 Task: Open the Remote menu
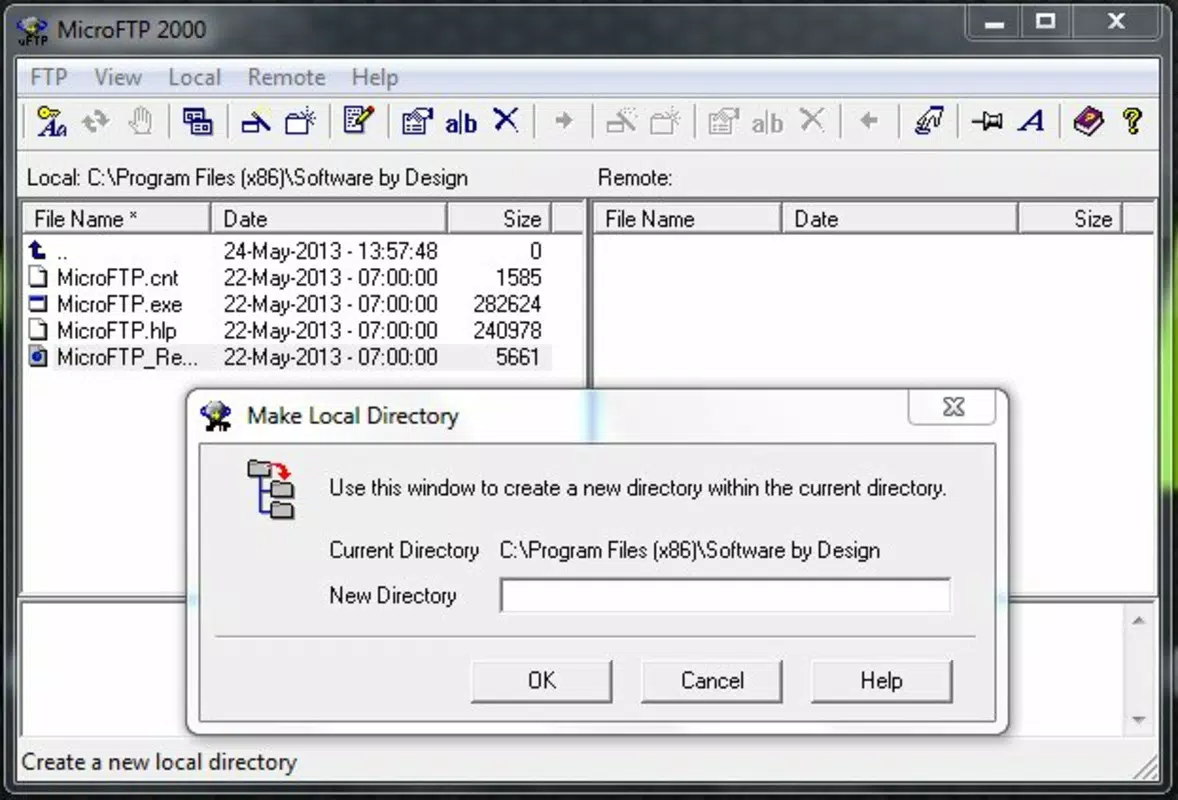286,77
